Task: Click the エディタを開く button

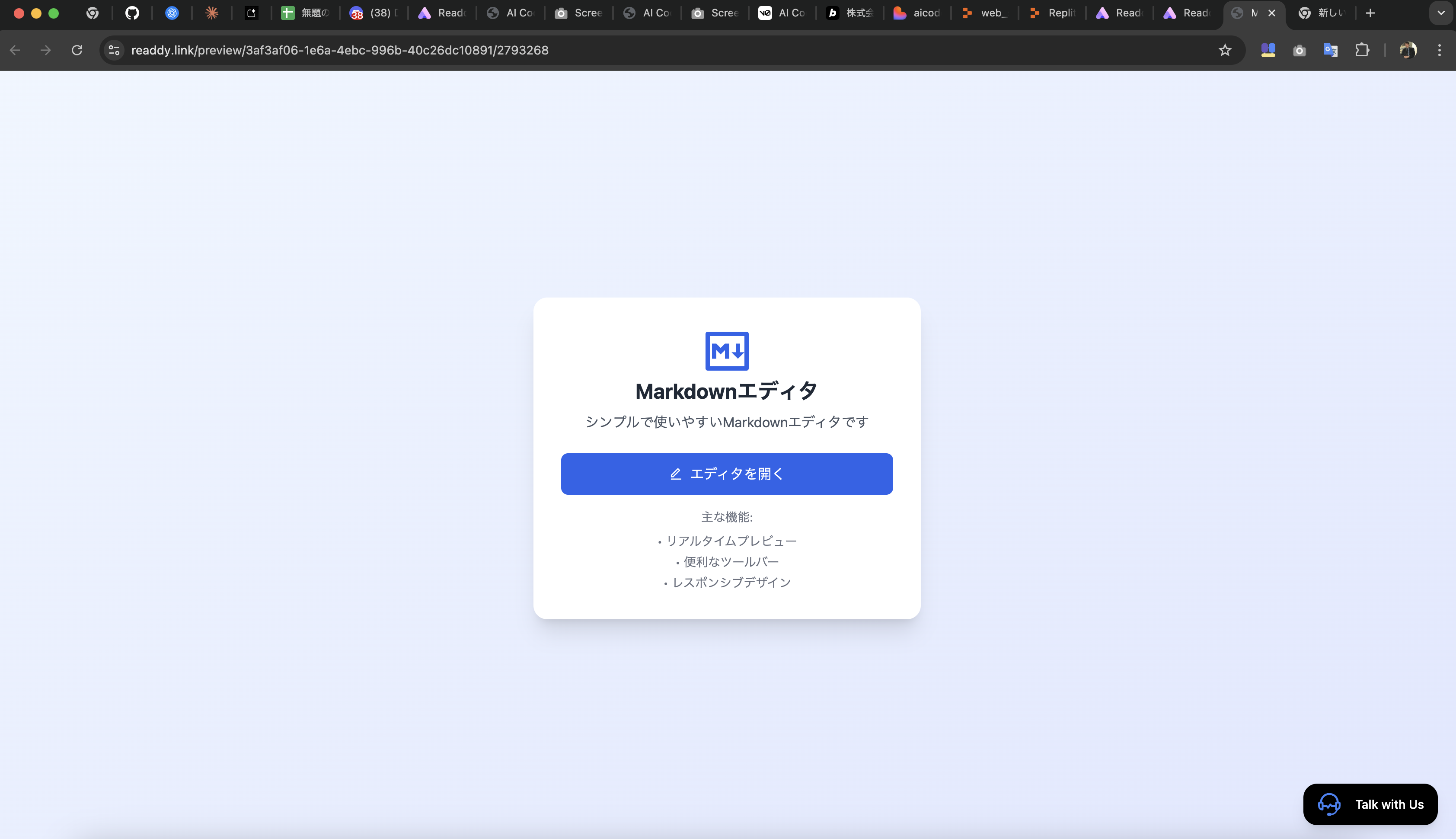Action: (x=726, y=473)
